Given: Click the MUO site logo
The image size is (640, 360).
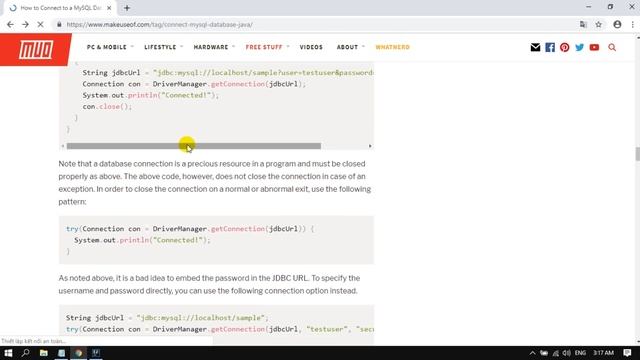Looking at the screenshot, I should (36, 49).
